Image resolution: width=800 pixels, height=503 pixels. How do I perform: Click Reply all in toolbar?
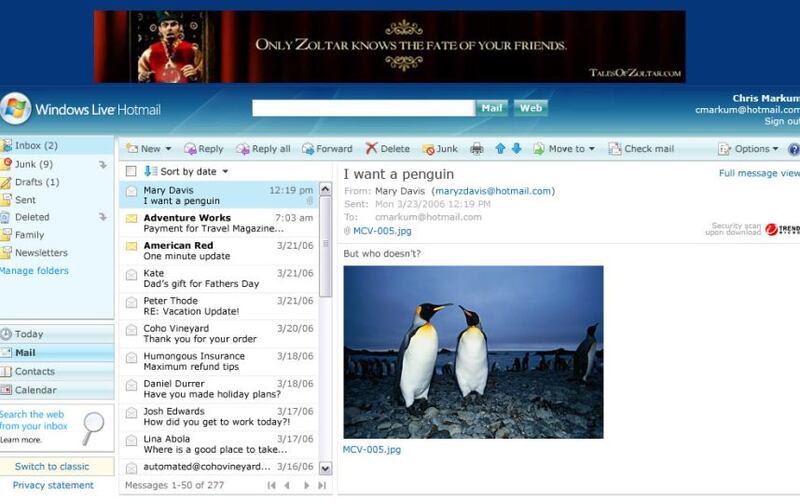tap(263, 149)
